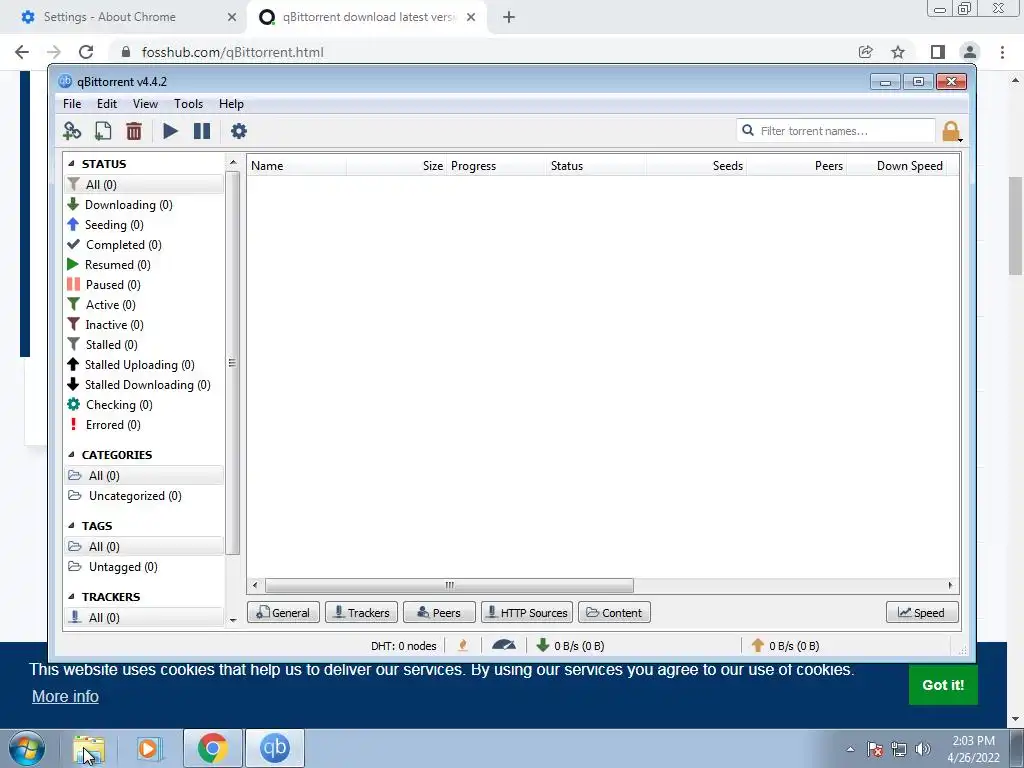Click Chrome's reload page icon
Screen dimensions: 1024x768
point(86,52)
